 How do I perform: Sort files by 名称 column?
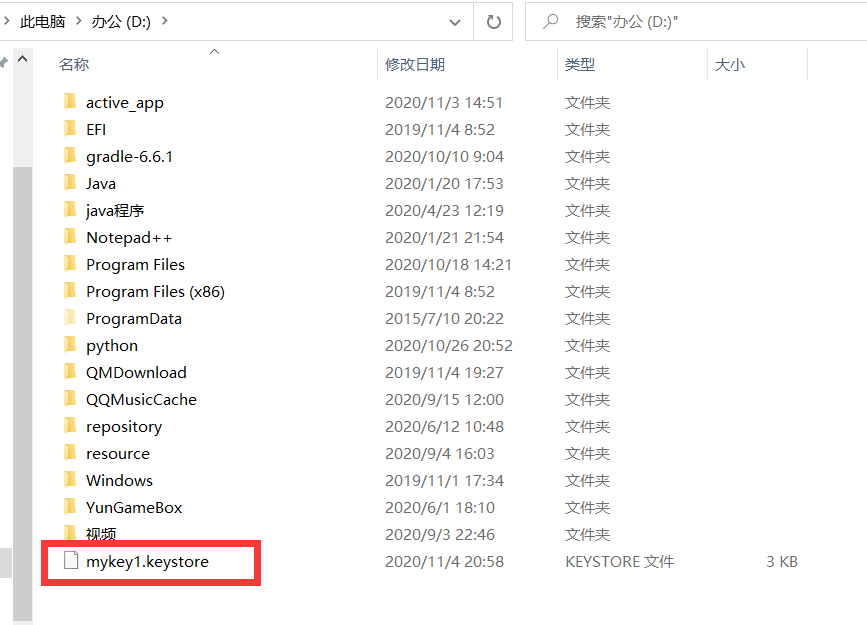click(74, 65)
